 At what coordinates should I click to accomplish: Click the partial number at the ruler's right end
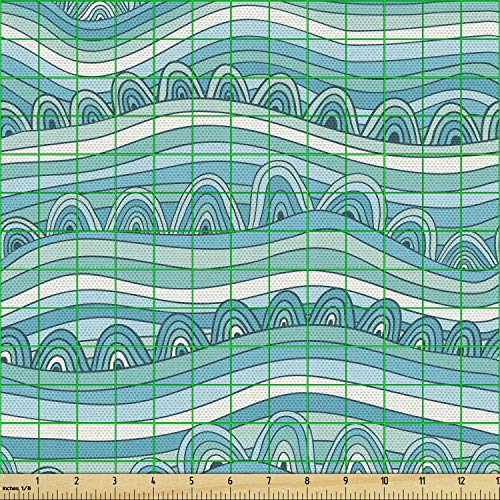498,481
